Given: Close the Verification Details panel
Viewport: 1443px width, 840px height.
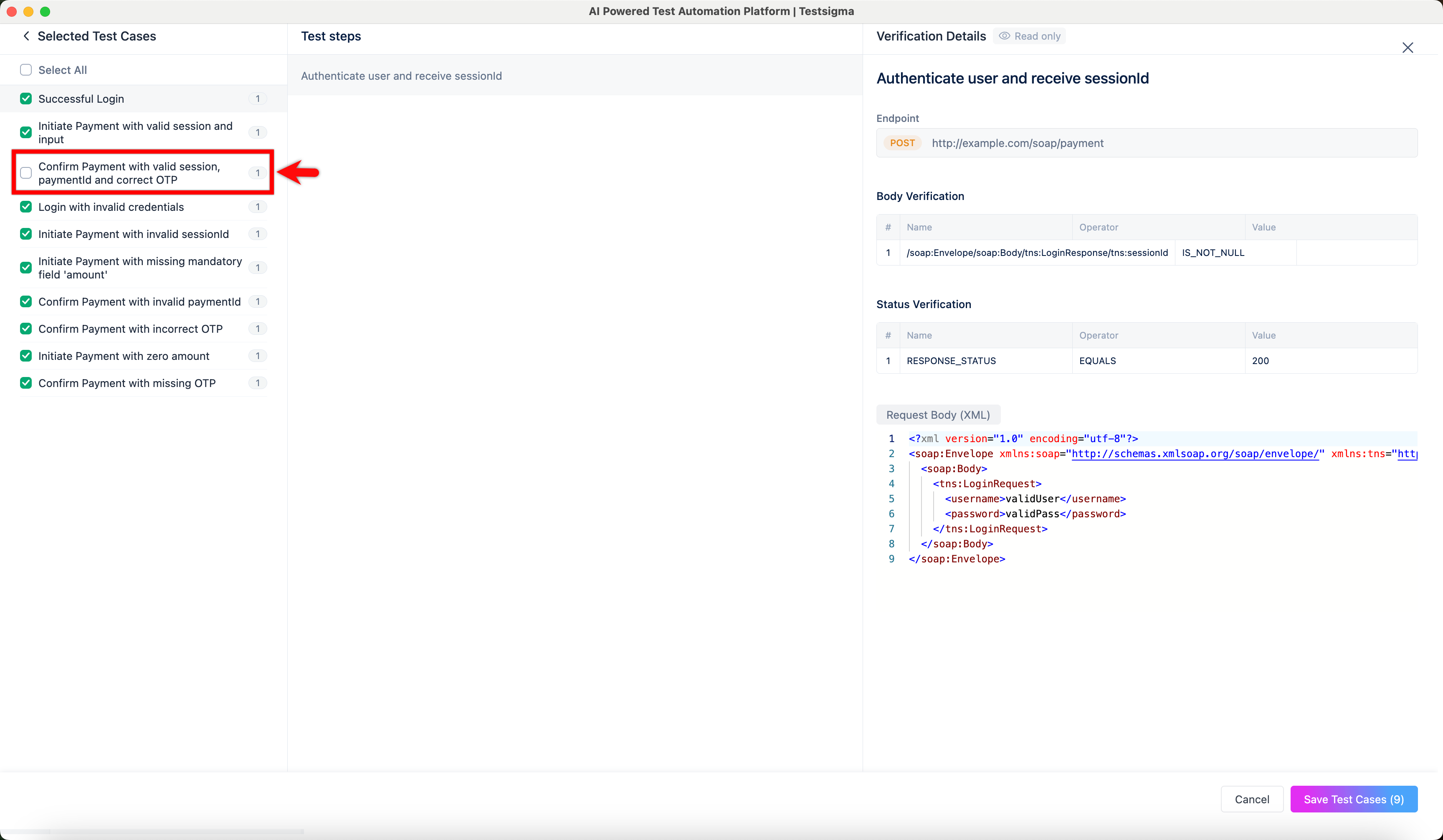Looking at the screenshot, I should [x=1407, y=48].
